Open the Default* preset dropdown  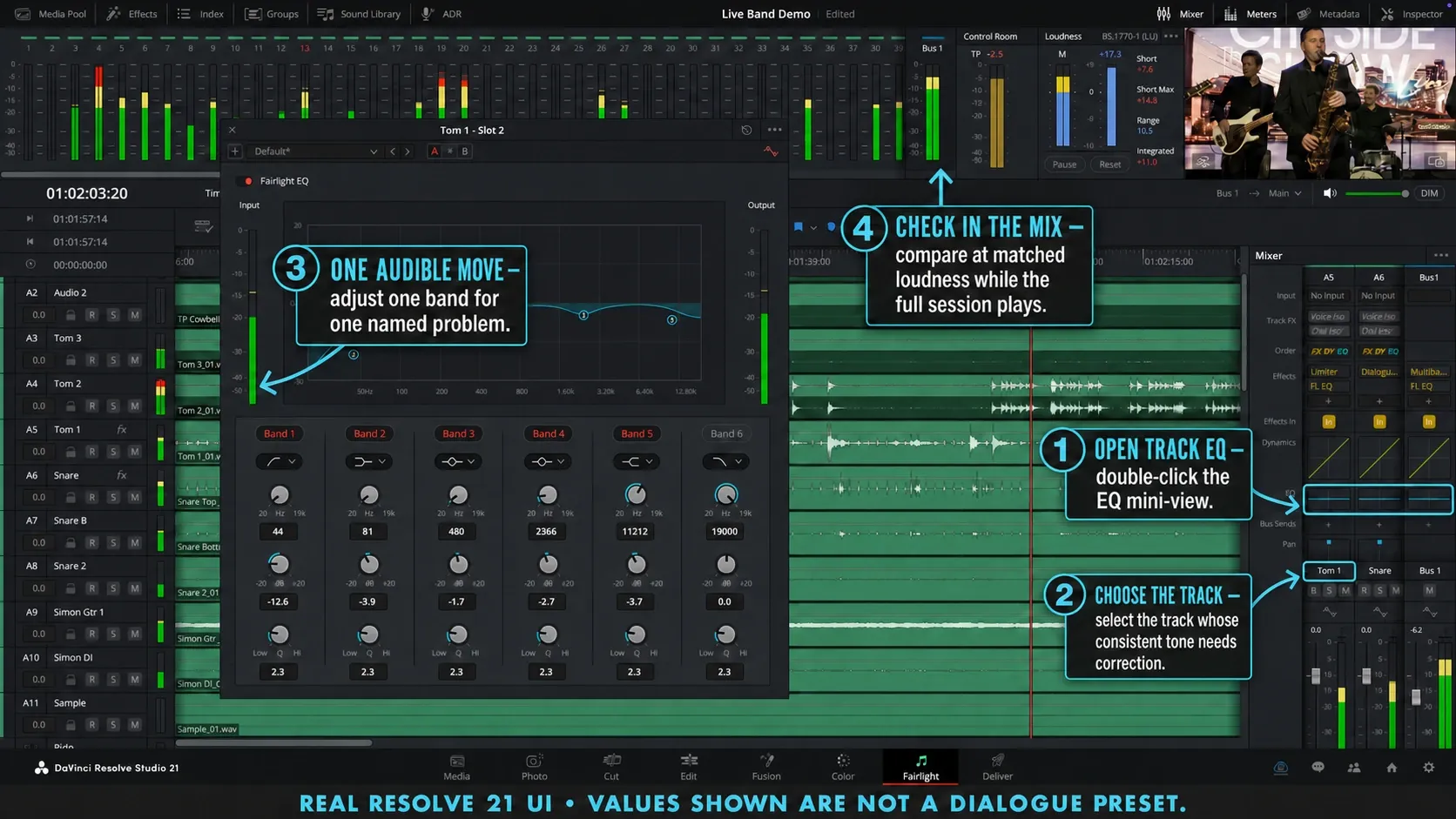coord(314,151)
